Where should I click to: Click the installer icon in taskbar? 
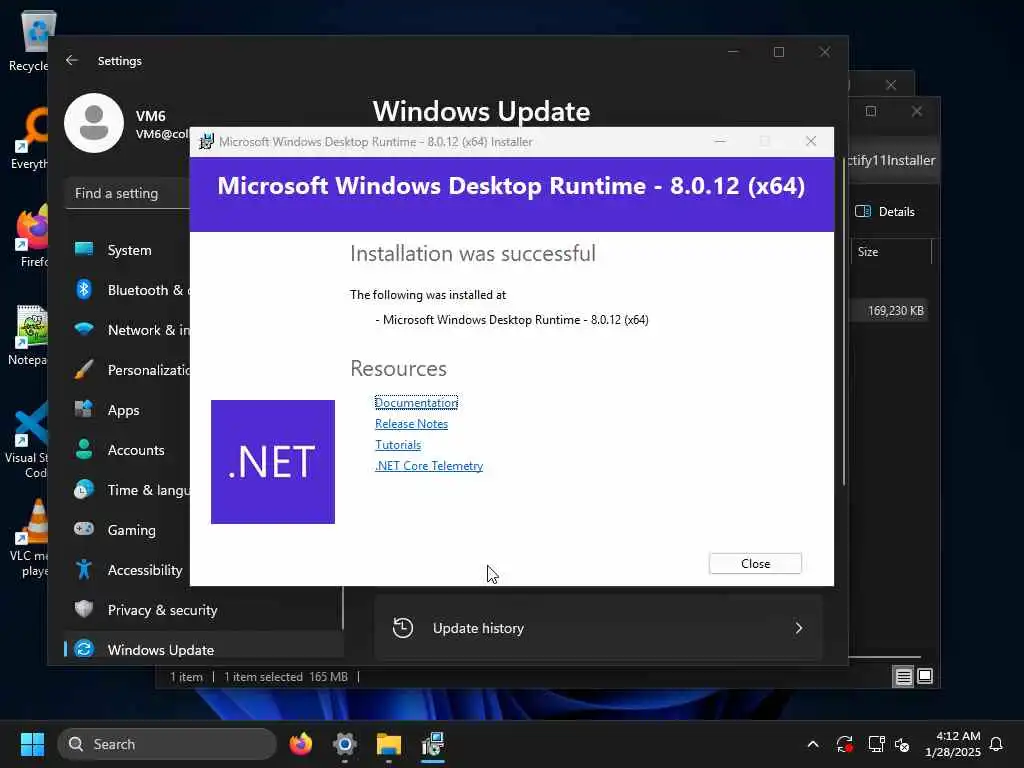point(432,744)
